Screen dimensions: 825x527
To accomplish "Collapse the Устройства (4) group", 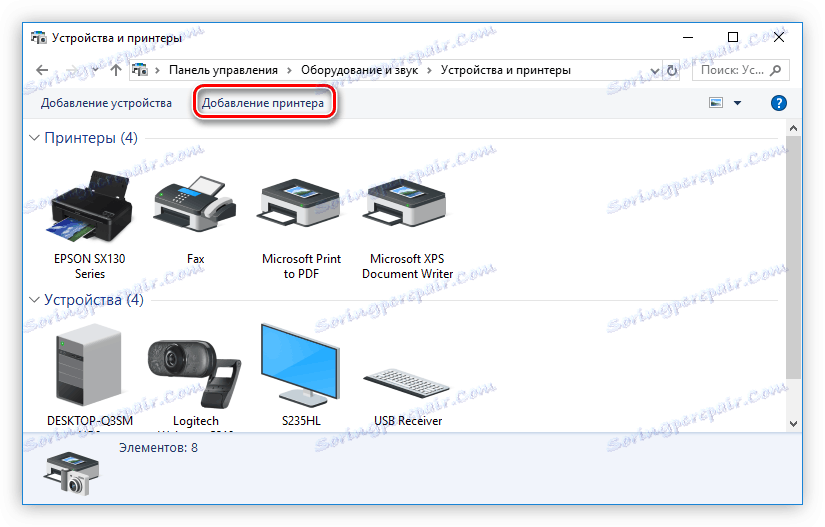I will [x=35, y=300].
